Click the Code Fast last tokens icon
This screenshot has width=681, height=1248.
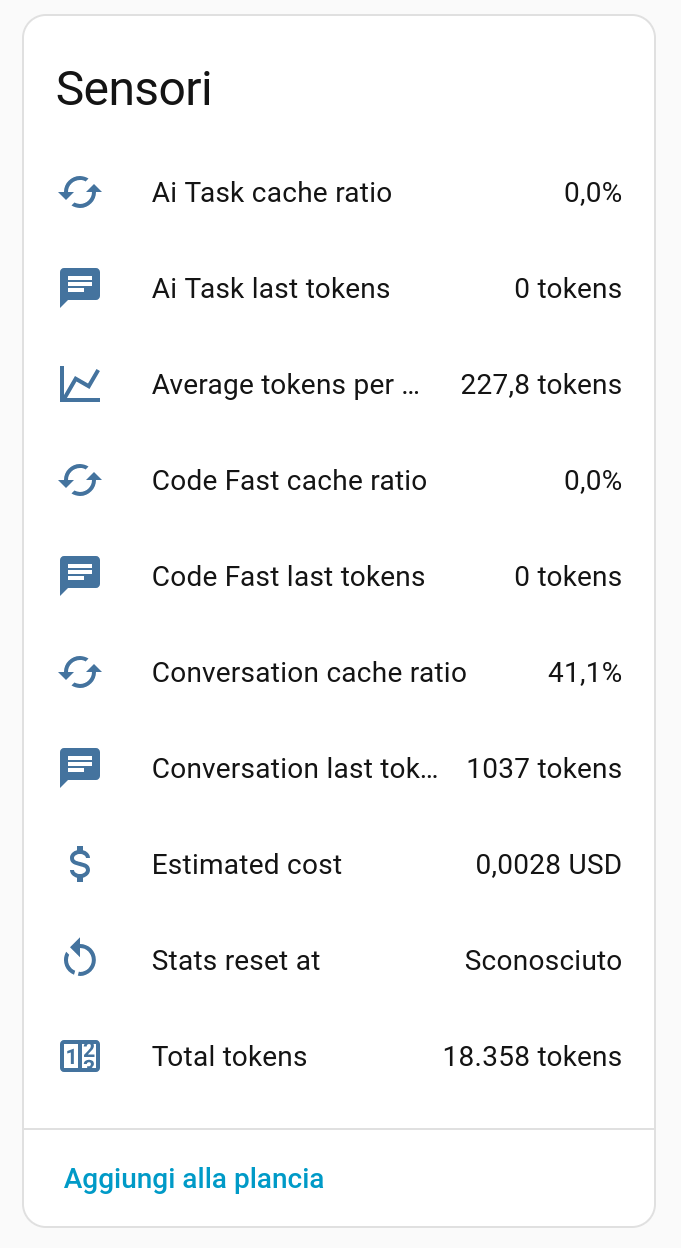(80, 576)
